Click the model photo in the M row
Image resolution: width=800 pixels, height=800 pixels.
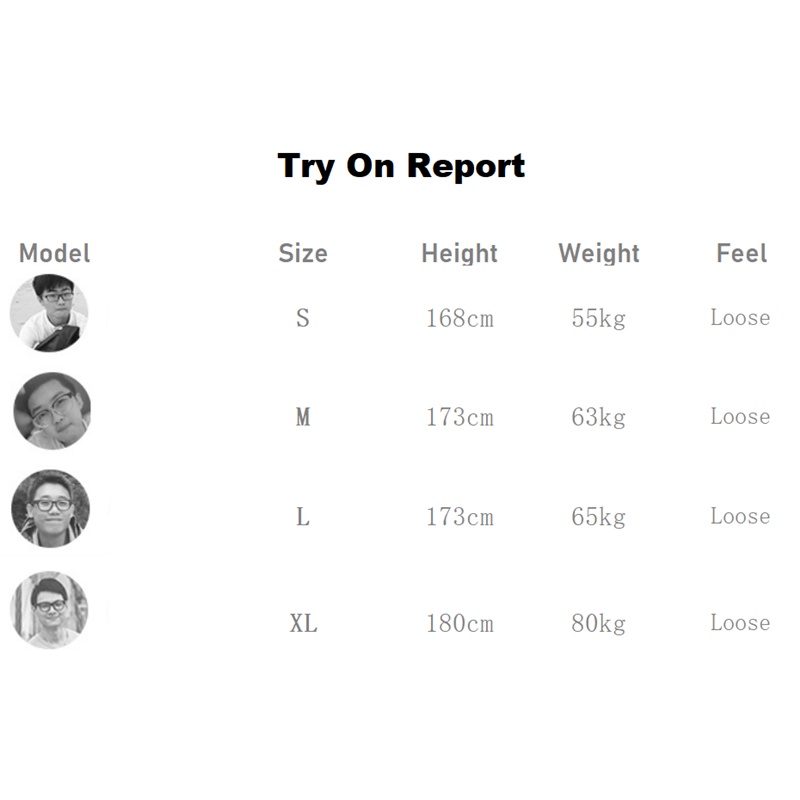[52, 411]
